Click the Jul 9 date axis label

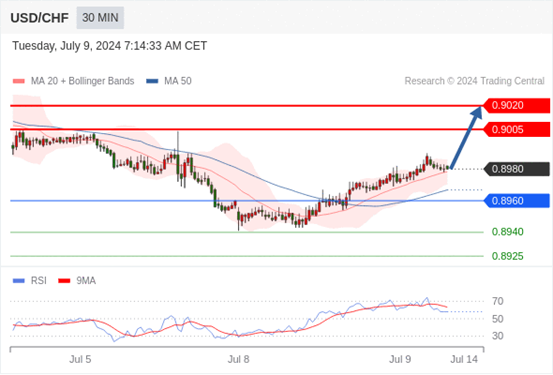click(x=400, y=359)
